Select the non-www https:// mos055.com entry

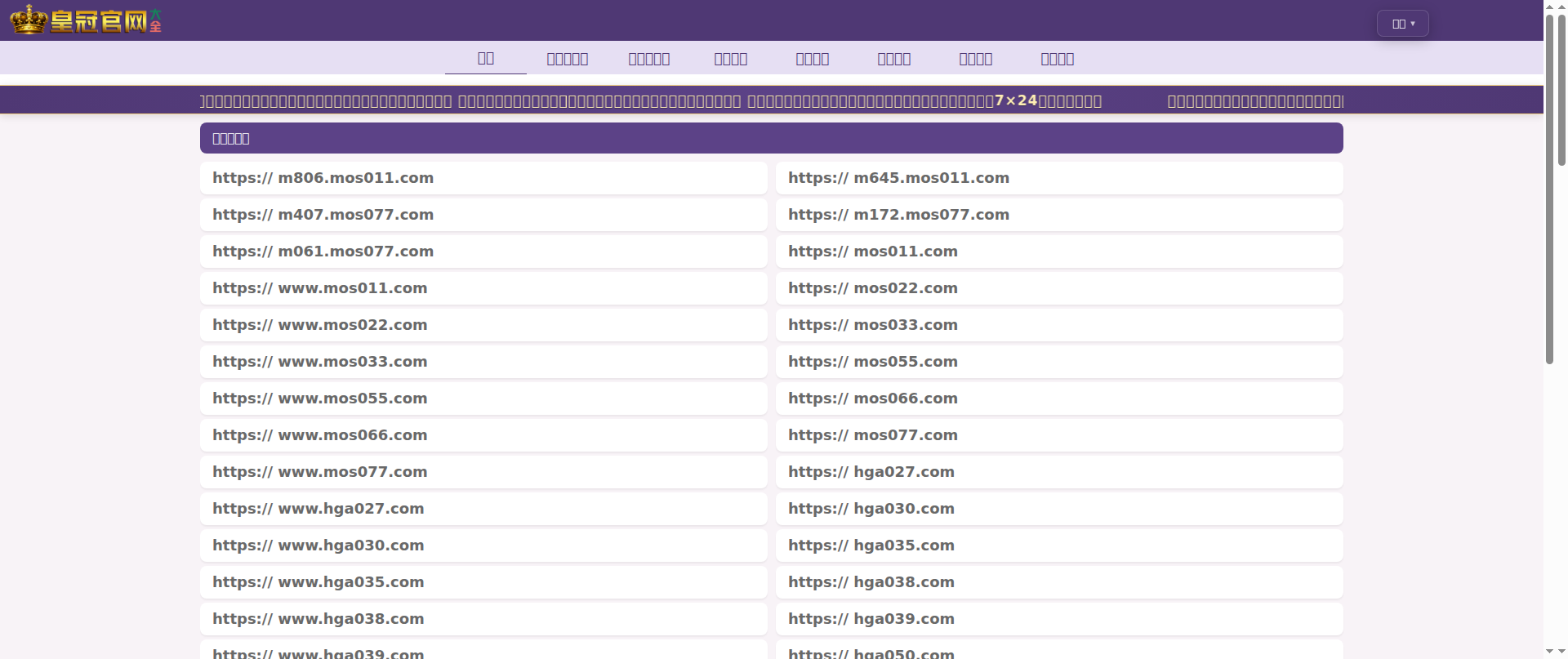pos(1059,362)
